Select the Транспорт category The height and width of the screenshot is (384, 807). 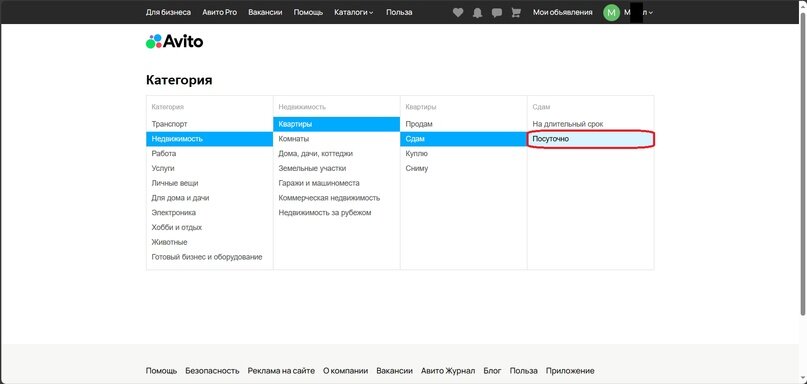click(x=209, y=124)
